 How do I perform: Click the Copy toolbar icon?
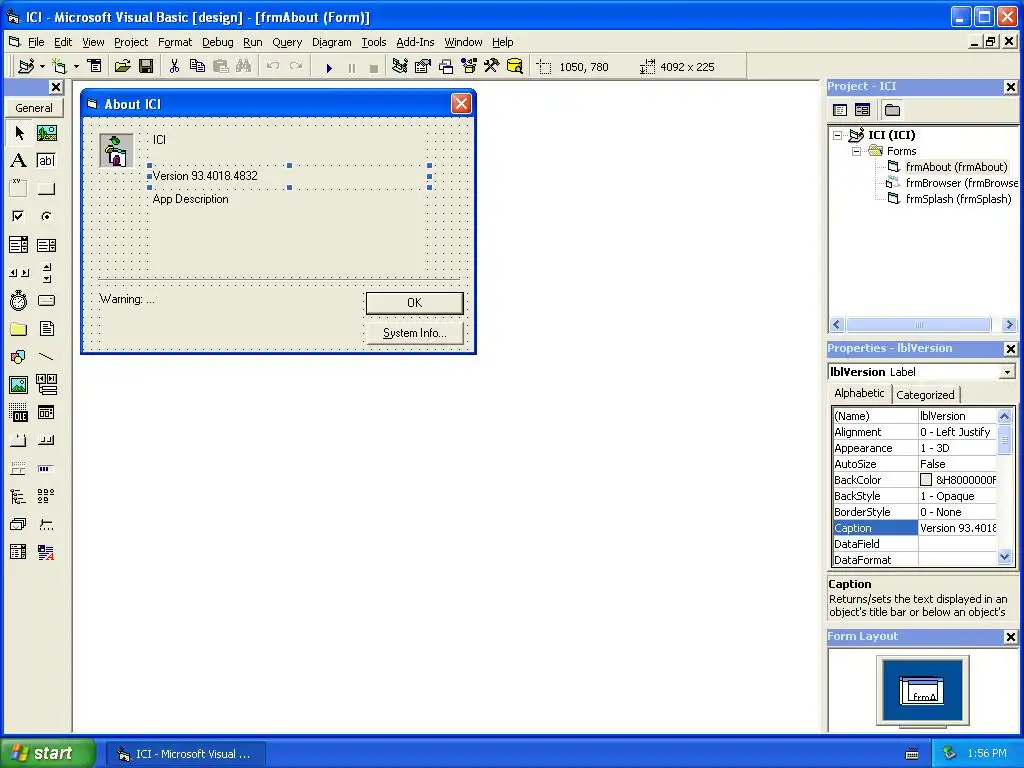[197, 66]
